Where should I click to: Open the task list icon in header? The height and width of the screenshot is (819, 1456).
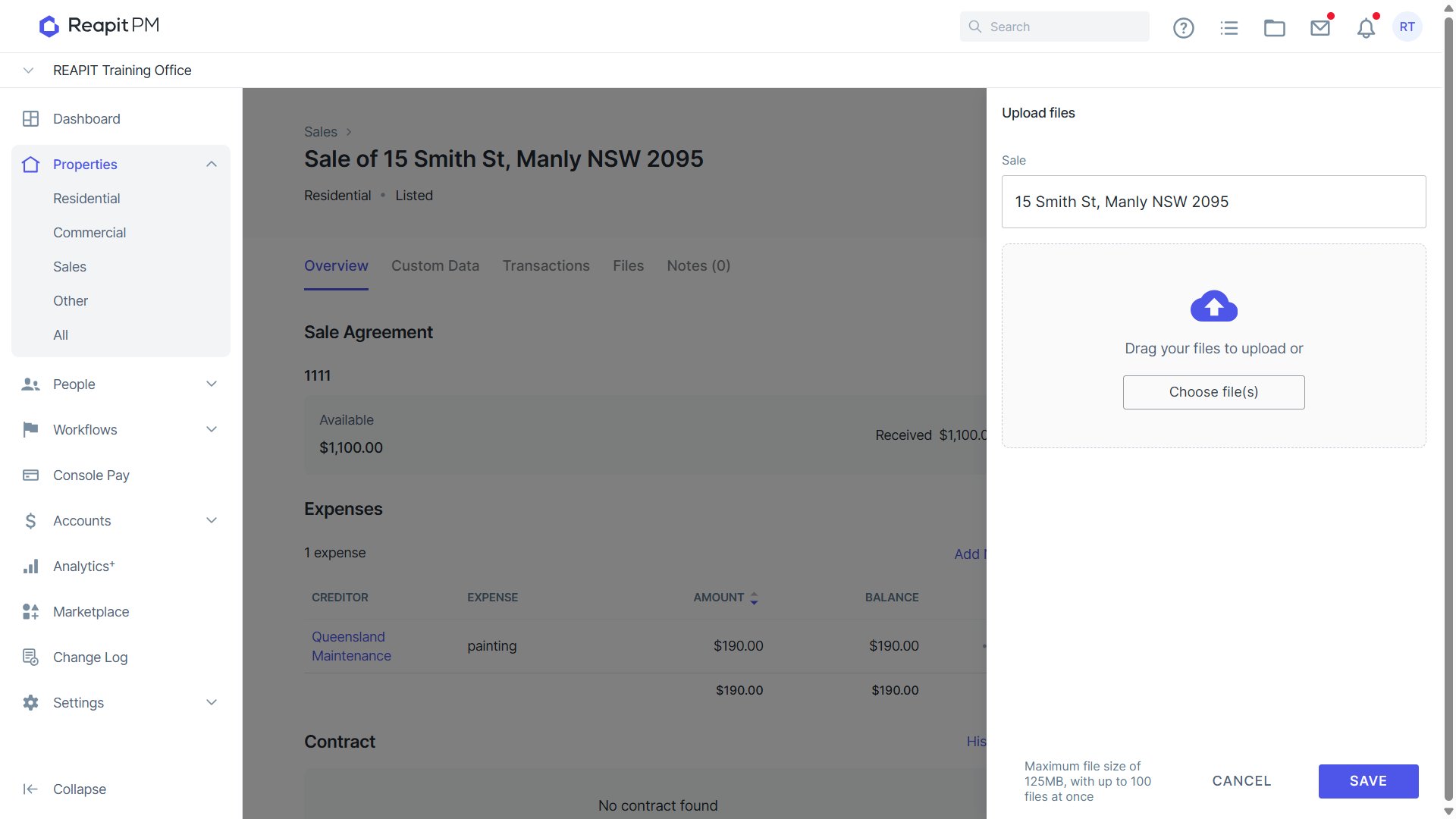coord(1228,28)
